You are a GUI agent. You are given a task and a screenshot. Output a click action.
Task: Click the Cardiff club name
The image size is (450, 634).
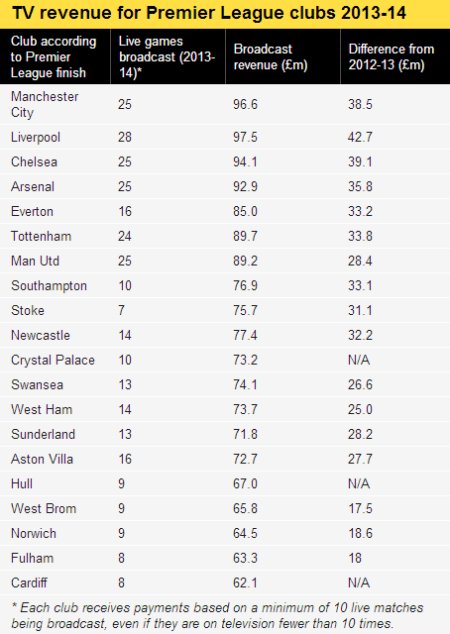[x=29, y=583]
